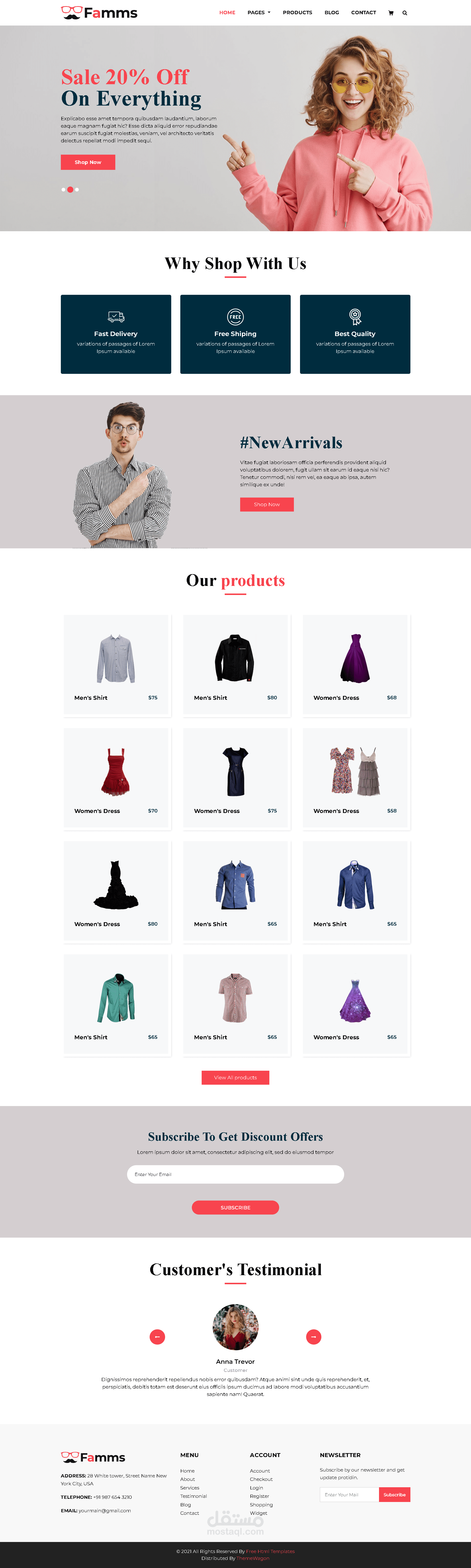Click the Free Shipping badge icon
Image resolution: width=471 pixels, height=1568 pixels.
(235, 317)
